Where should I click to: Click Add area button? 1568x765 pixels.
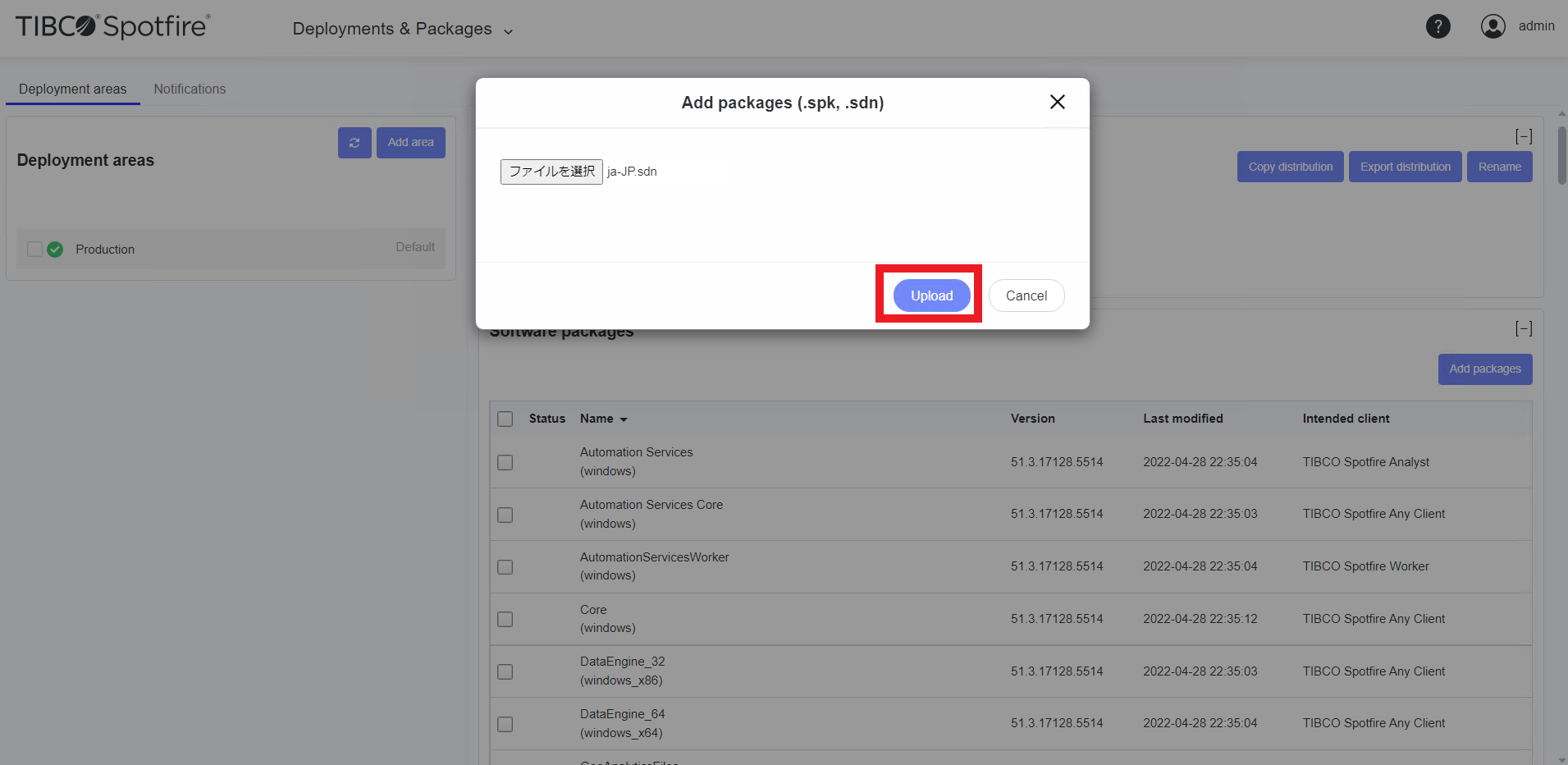pos(410,143)
